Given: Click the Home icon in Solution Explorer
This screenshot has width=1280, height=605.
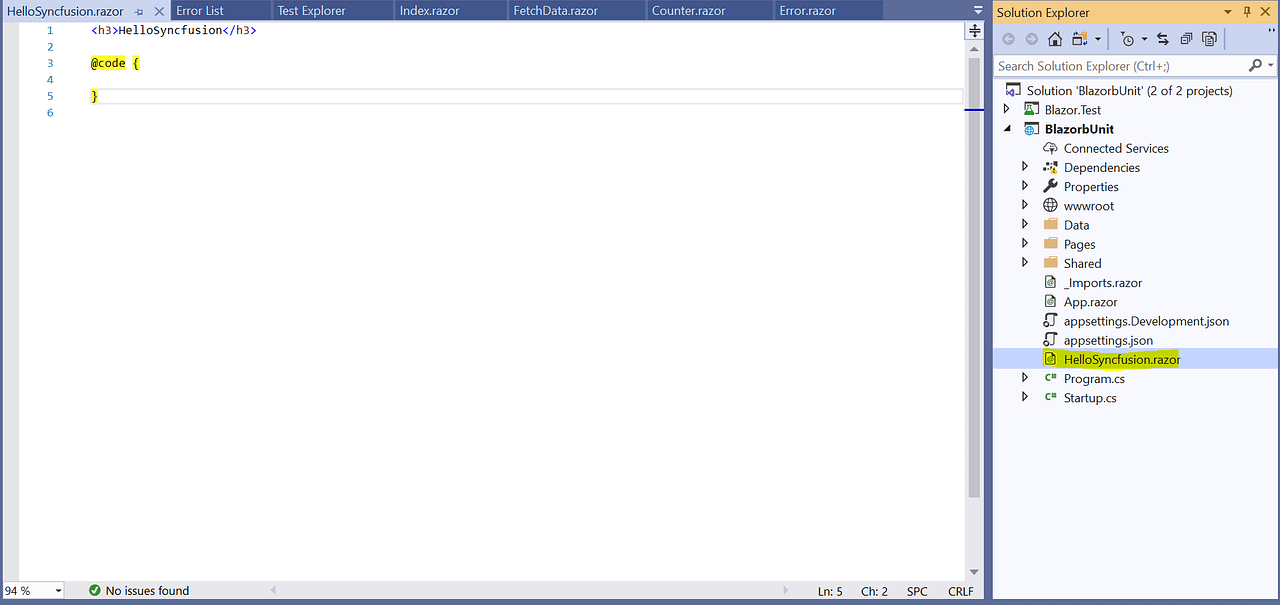Looking at the screenshot, I should point(1055,39).
